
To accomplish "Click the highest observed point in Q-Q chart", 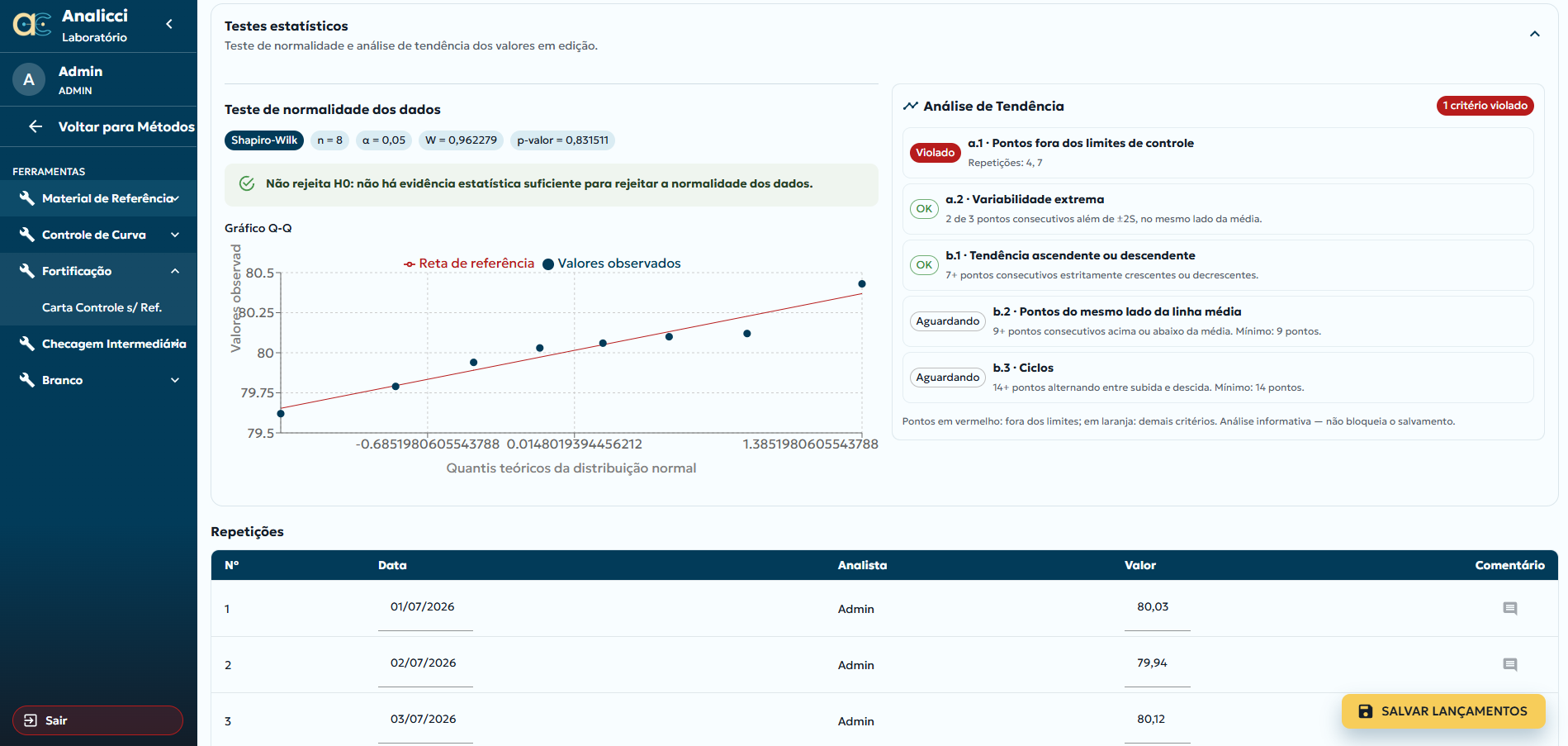I will point(862,284).
